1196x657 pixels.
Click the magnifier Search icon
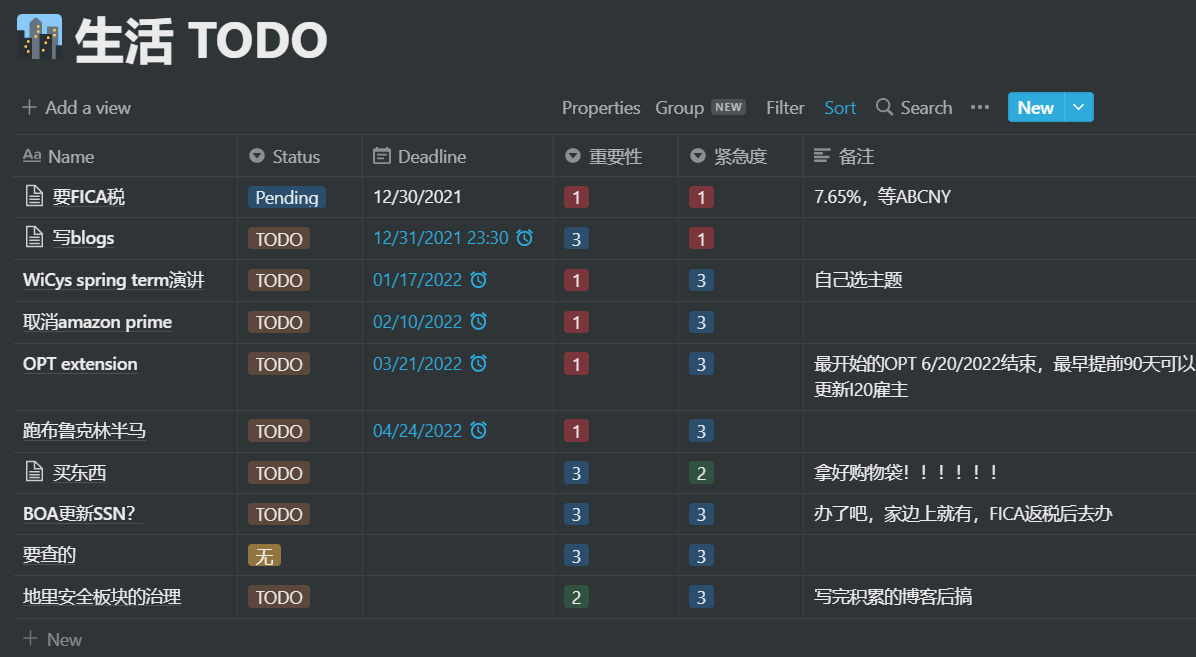point(884,108)
